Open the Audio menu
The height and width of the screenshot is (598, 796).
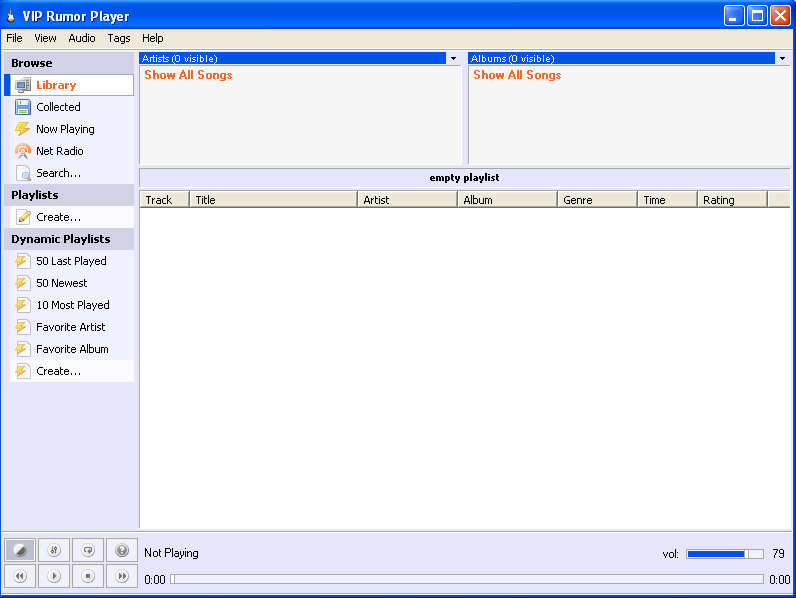pos(82,38)
